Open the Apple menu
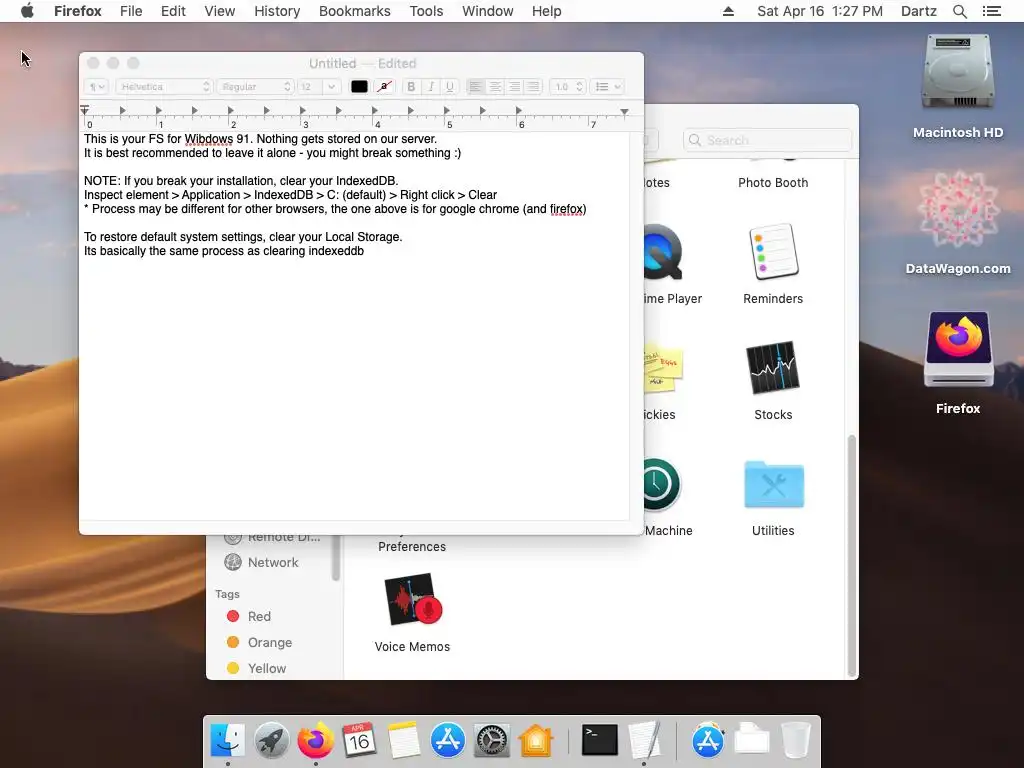The width and height of the screenshot is (1024, 768). pyautogui.click(x=27, y=11)
